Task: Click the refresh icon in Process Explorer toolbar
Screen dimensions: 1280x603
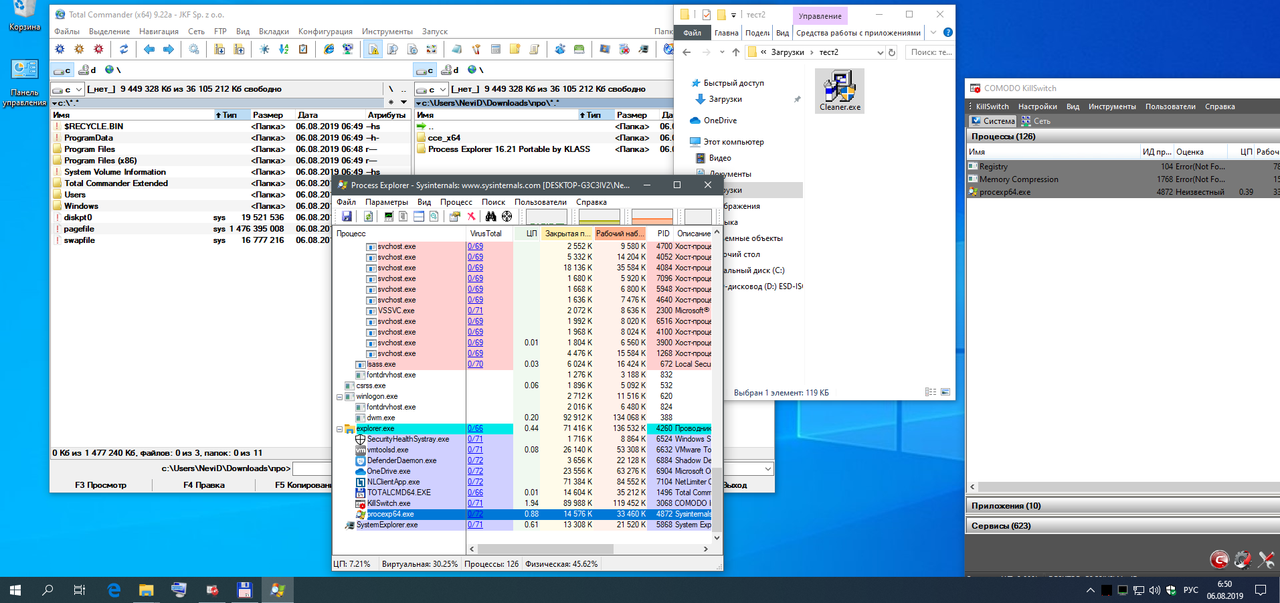Action: (369, 216)
